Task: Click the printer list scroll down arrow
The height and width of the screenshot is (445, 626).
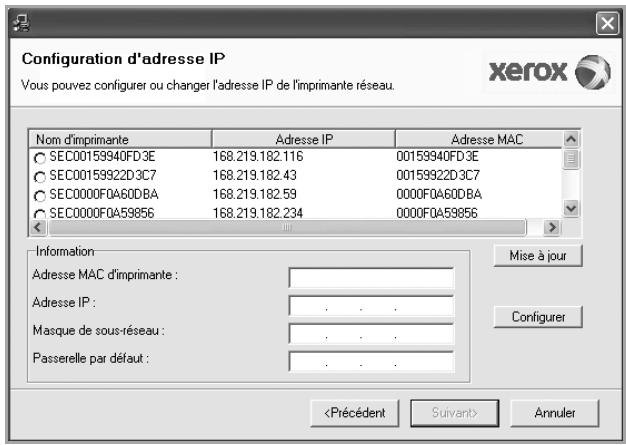Action: pyautogui.click(x=571, y=208)
